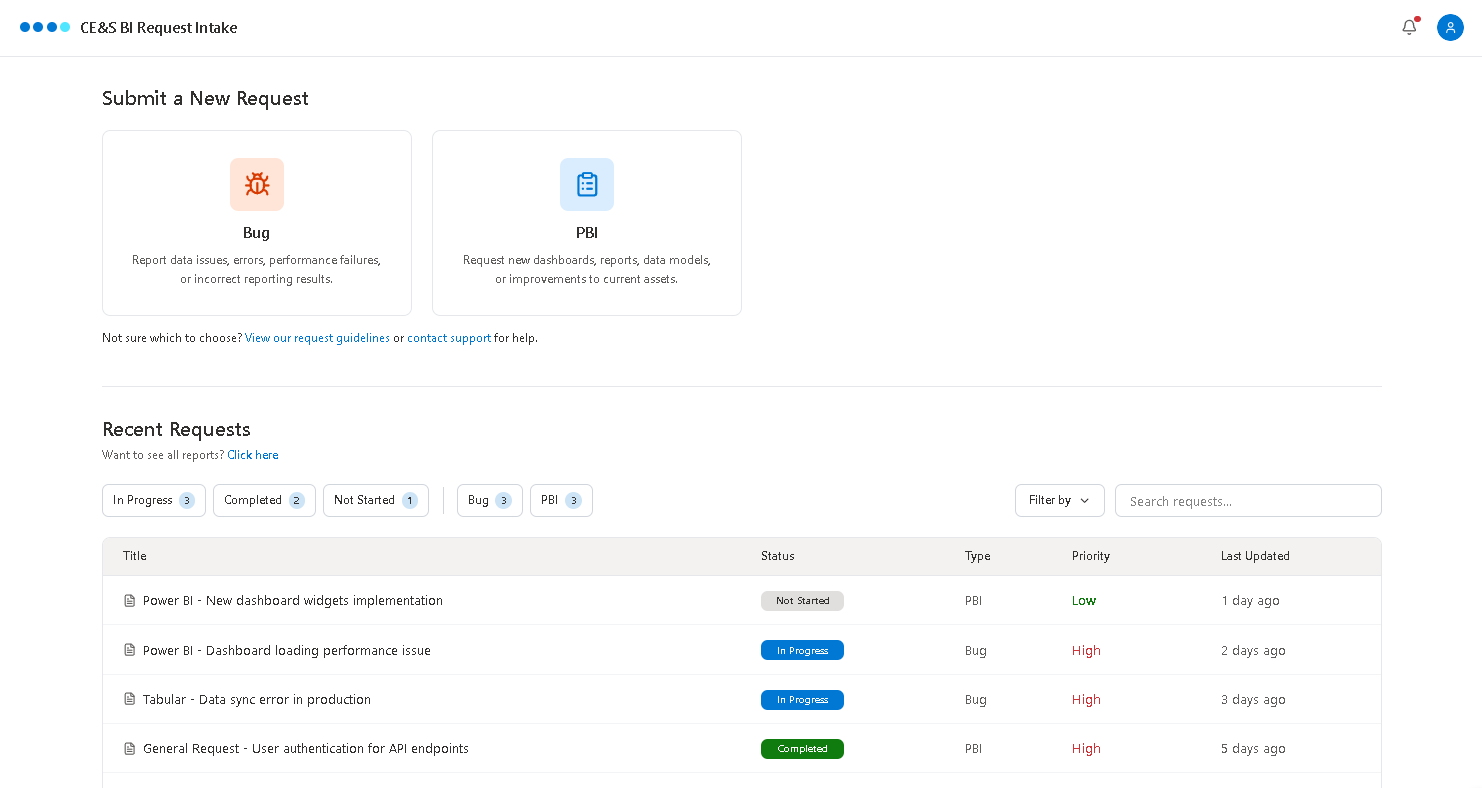Viewport: 1482px width, 788px height.
Task: Toggle the In Progress status filter
Action: click(x=154, y=500)
